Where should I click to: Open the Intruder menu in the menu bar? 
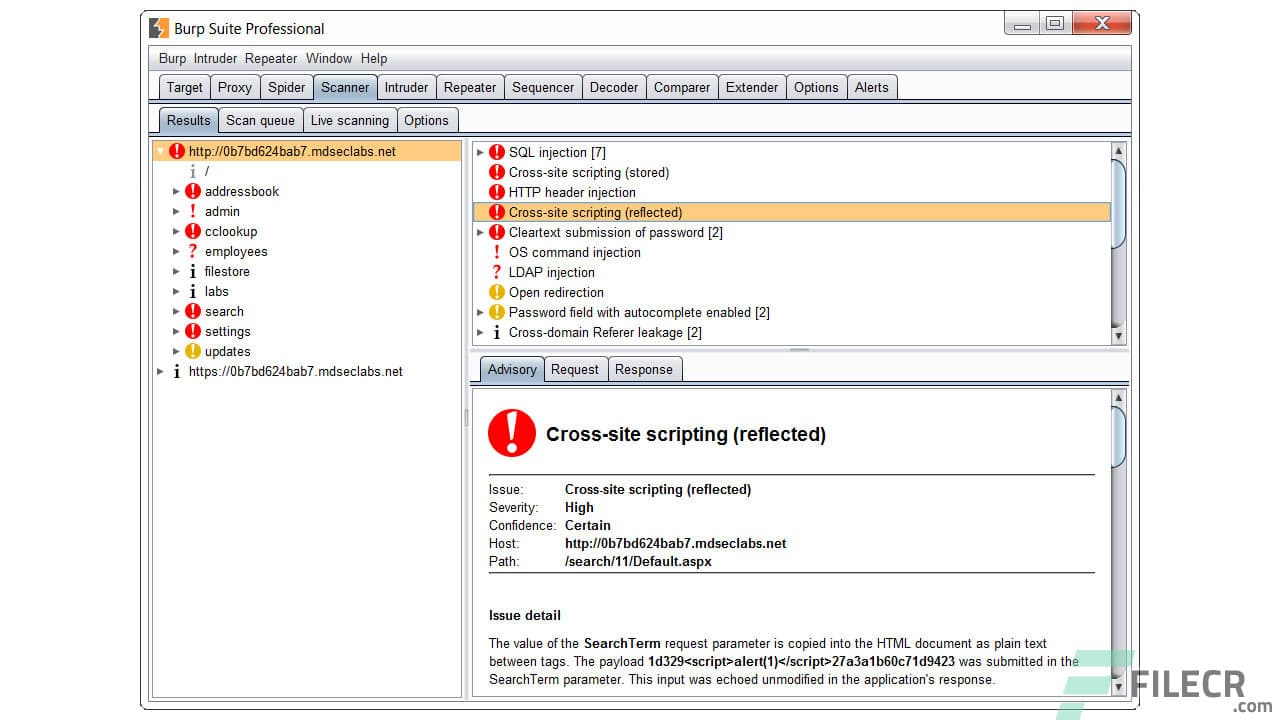click(215, 58)
